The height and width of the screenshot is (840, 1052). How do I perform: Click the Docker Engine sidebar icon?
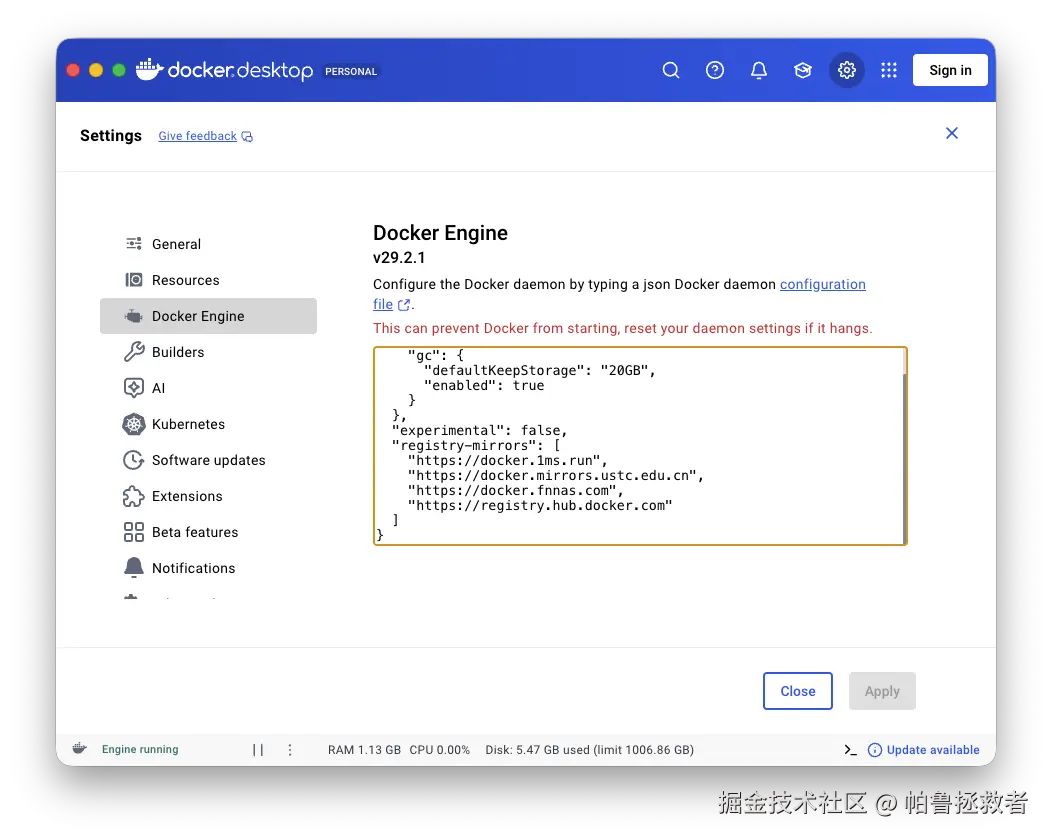tap(134, 316)
